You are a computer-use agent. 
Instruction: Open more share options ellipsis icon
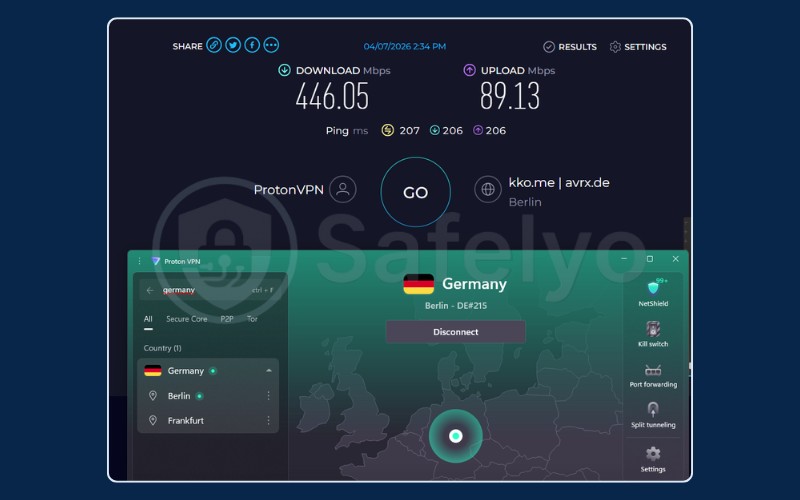271,45
